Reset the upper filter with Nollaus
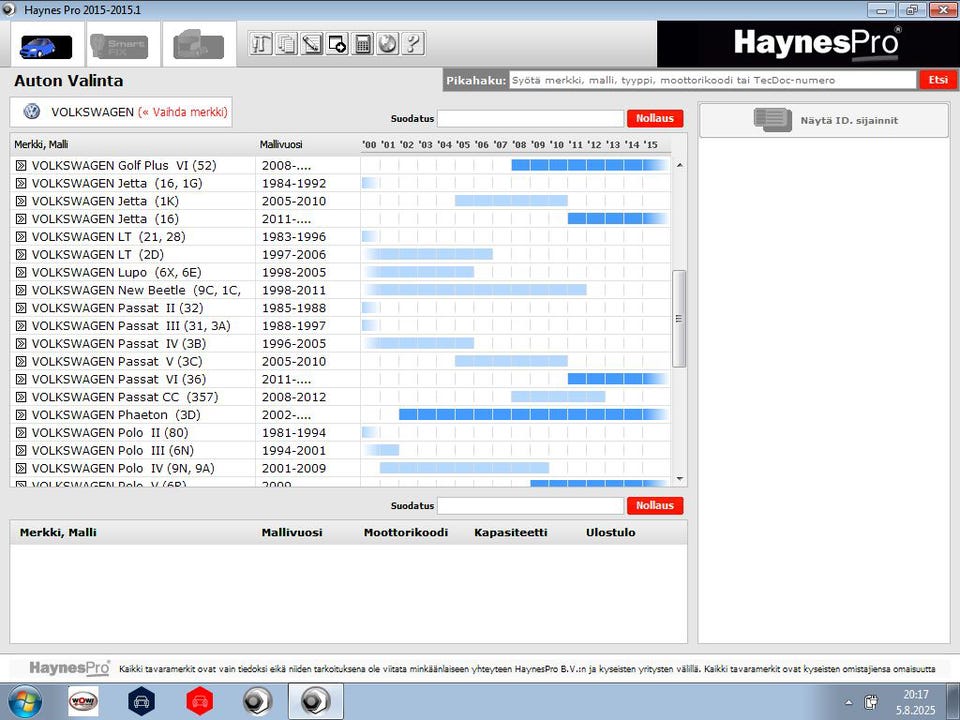960x720 pixels. point(654,118)
